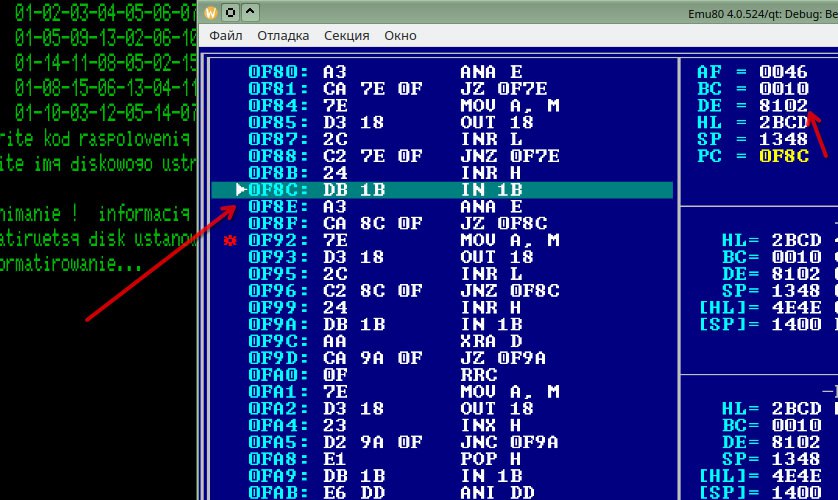Open the Секция menu
Viewport: 838px width, 500px height.
pos(347,35)
